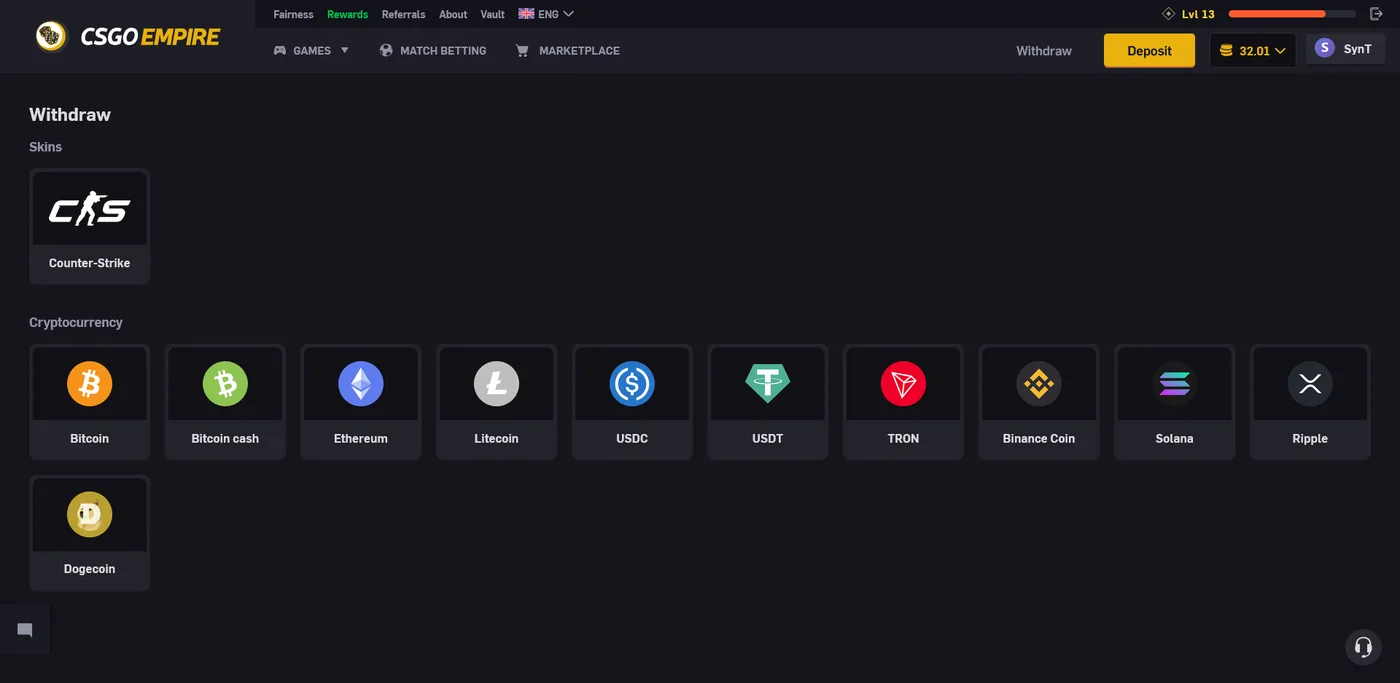Select the Dogecoin coin icon

click(x=90, y=515)
